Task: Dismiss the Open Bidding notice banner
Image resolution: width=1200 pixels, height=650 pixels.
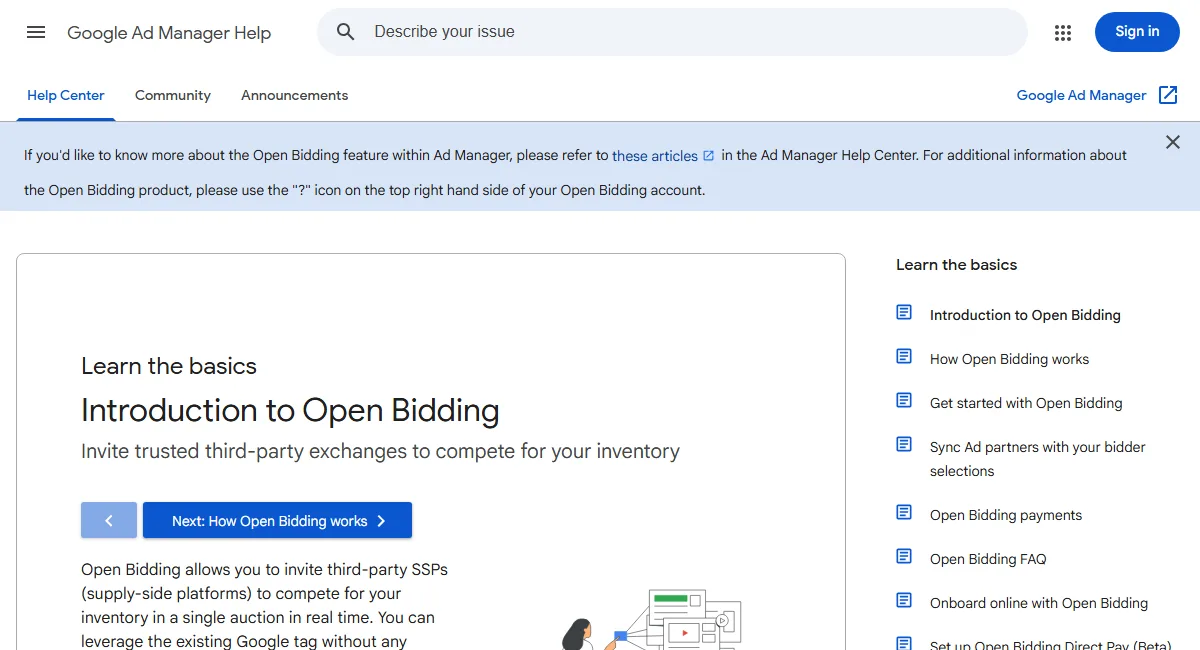Action: coord(1173,143)
